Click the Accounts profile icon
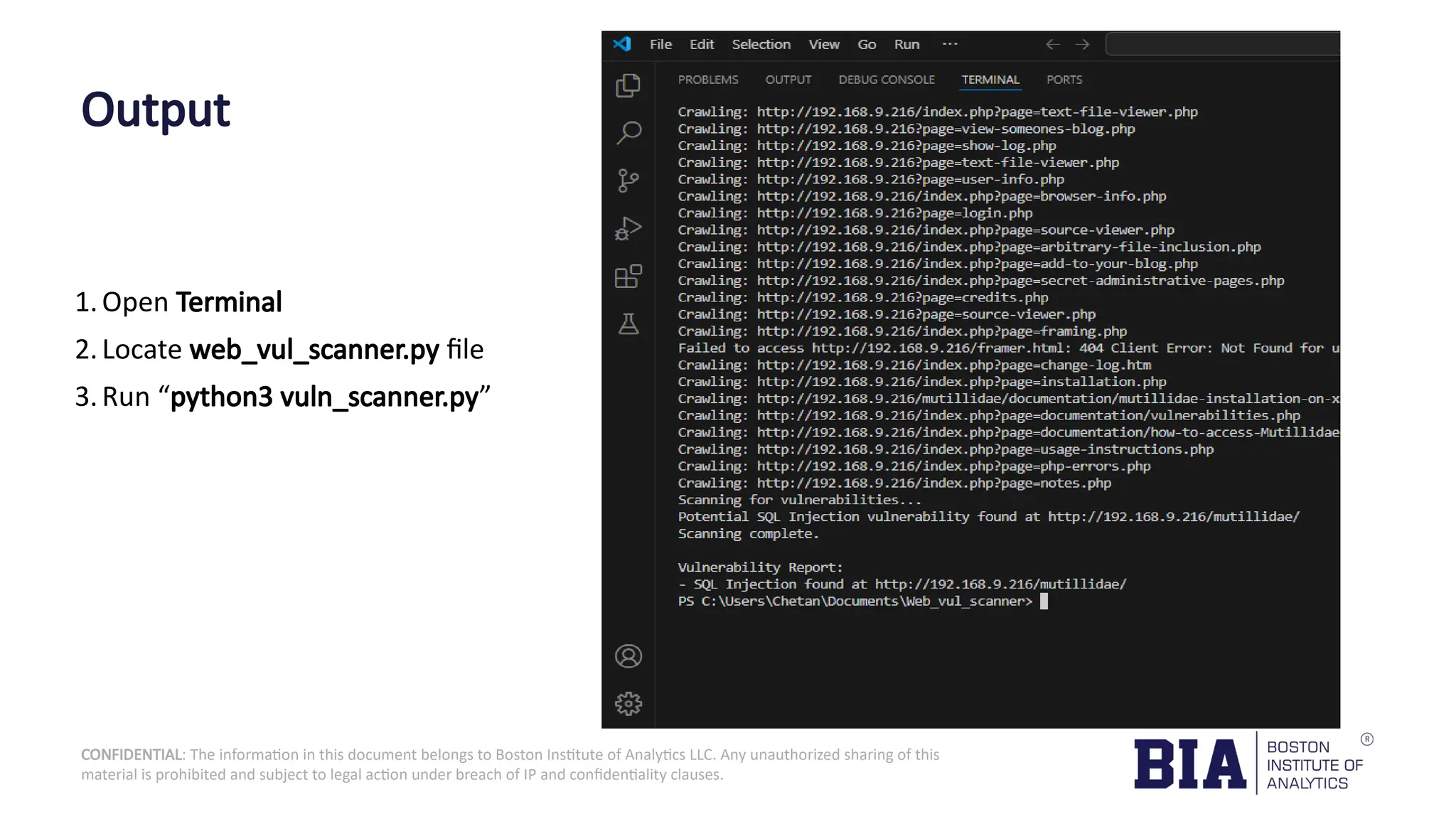Viewport: 1456px width, 819px height. pos(628,656)
